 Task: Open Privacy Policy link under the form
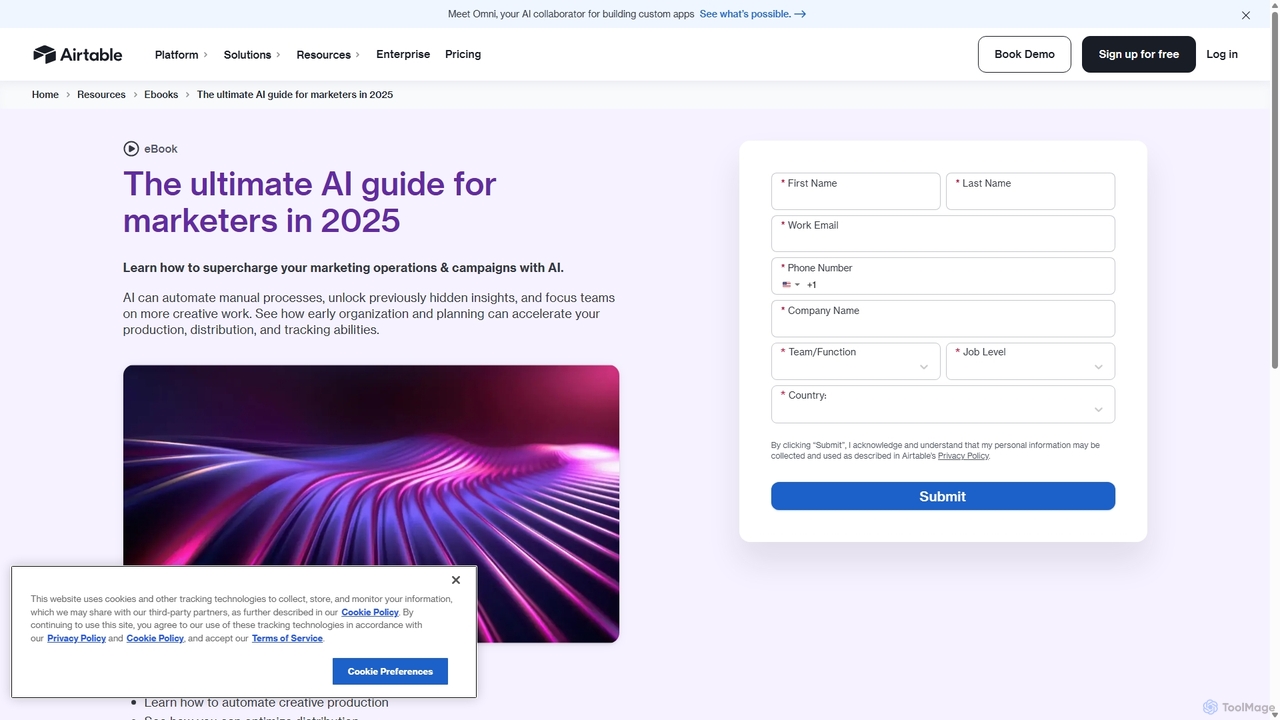(963, 456)
